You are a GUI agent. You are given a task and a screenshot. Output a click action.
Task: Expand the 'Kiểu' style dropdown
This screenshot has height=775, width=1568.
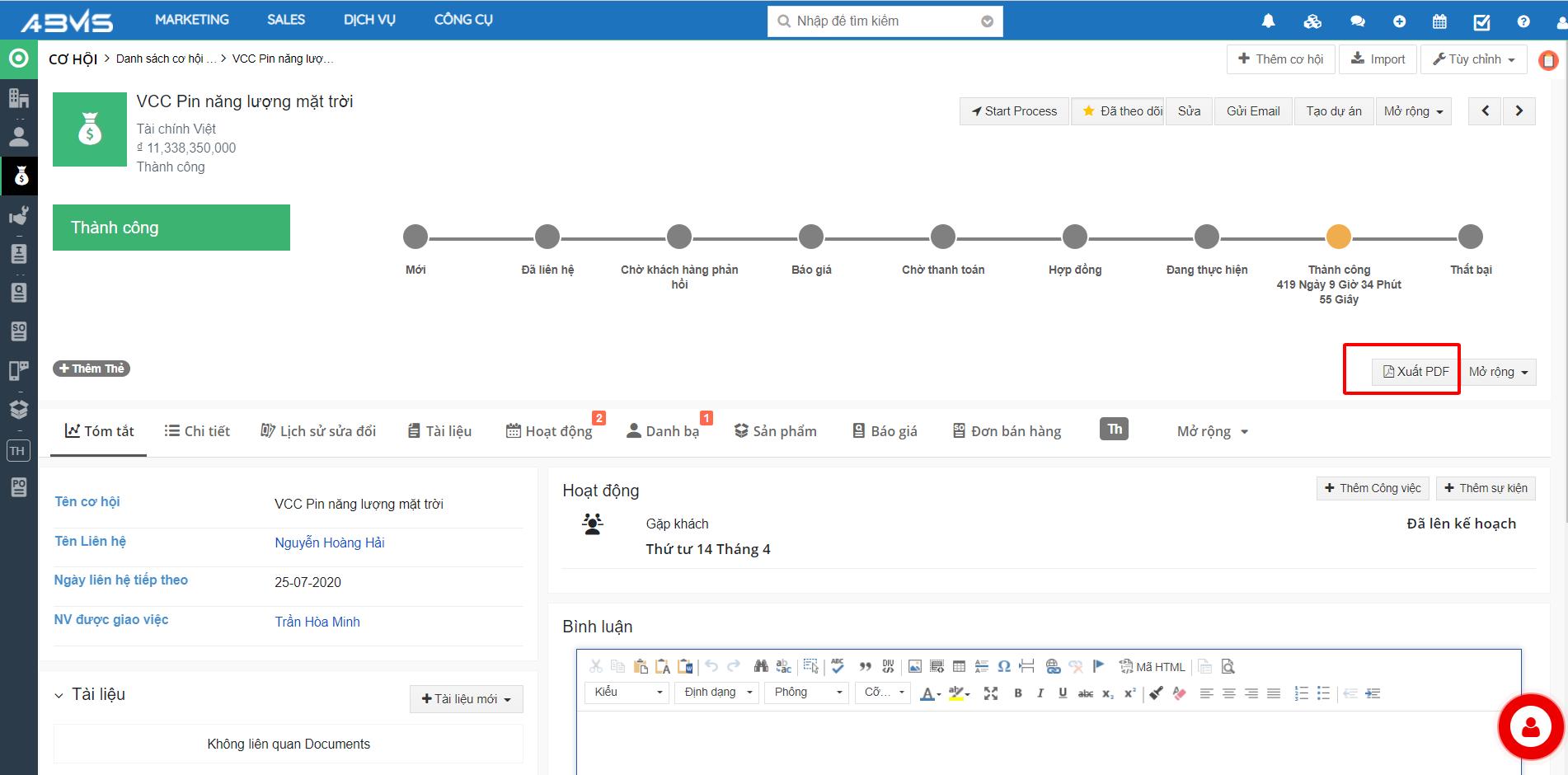coord(628,693)
